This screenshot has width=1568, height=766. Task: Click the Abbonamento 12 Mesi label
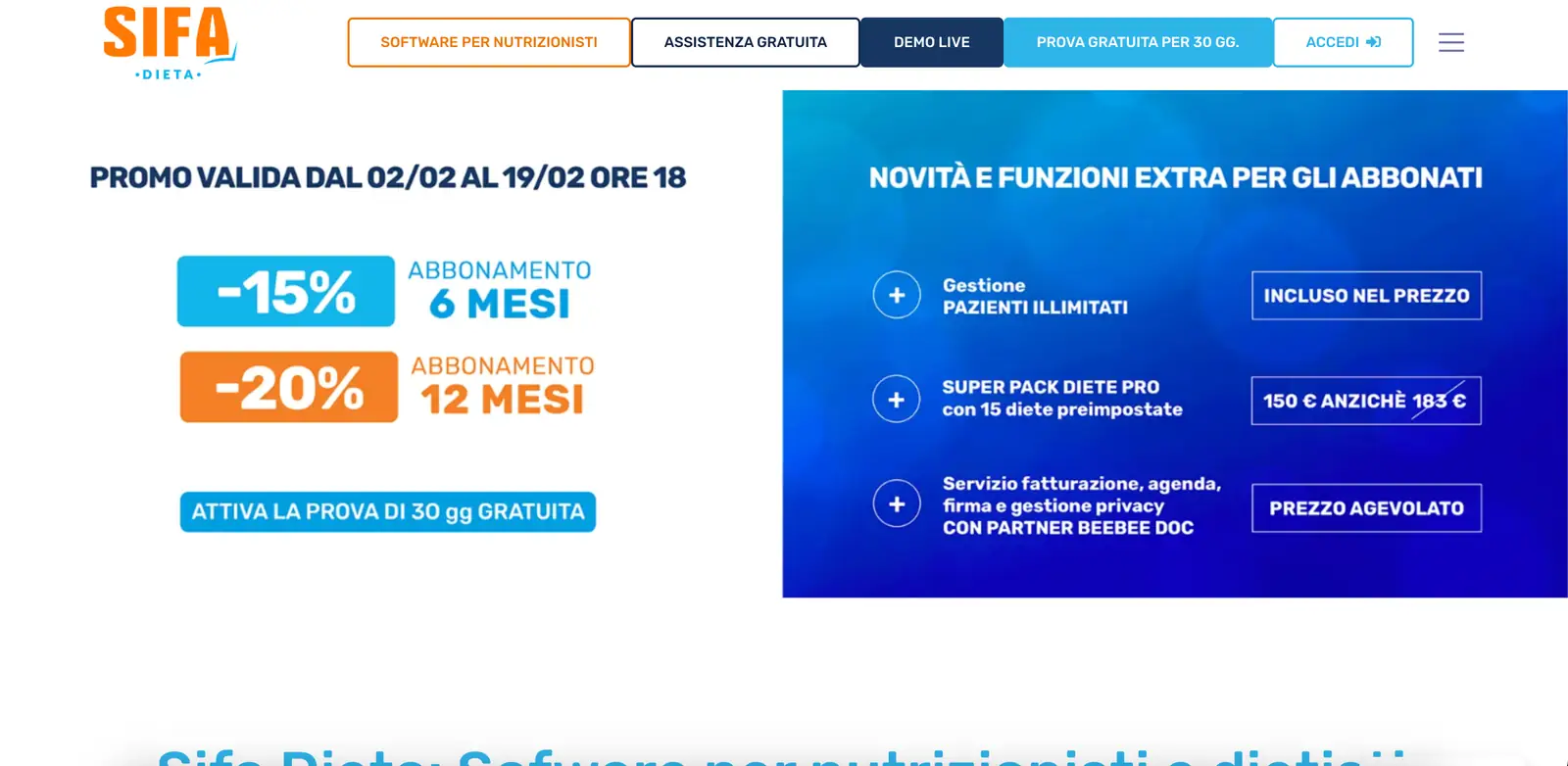(x=503, y=386)
